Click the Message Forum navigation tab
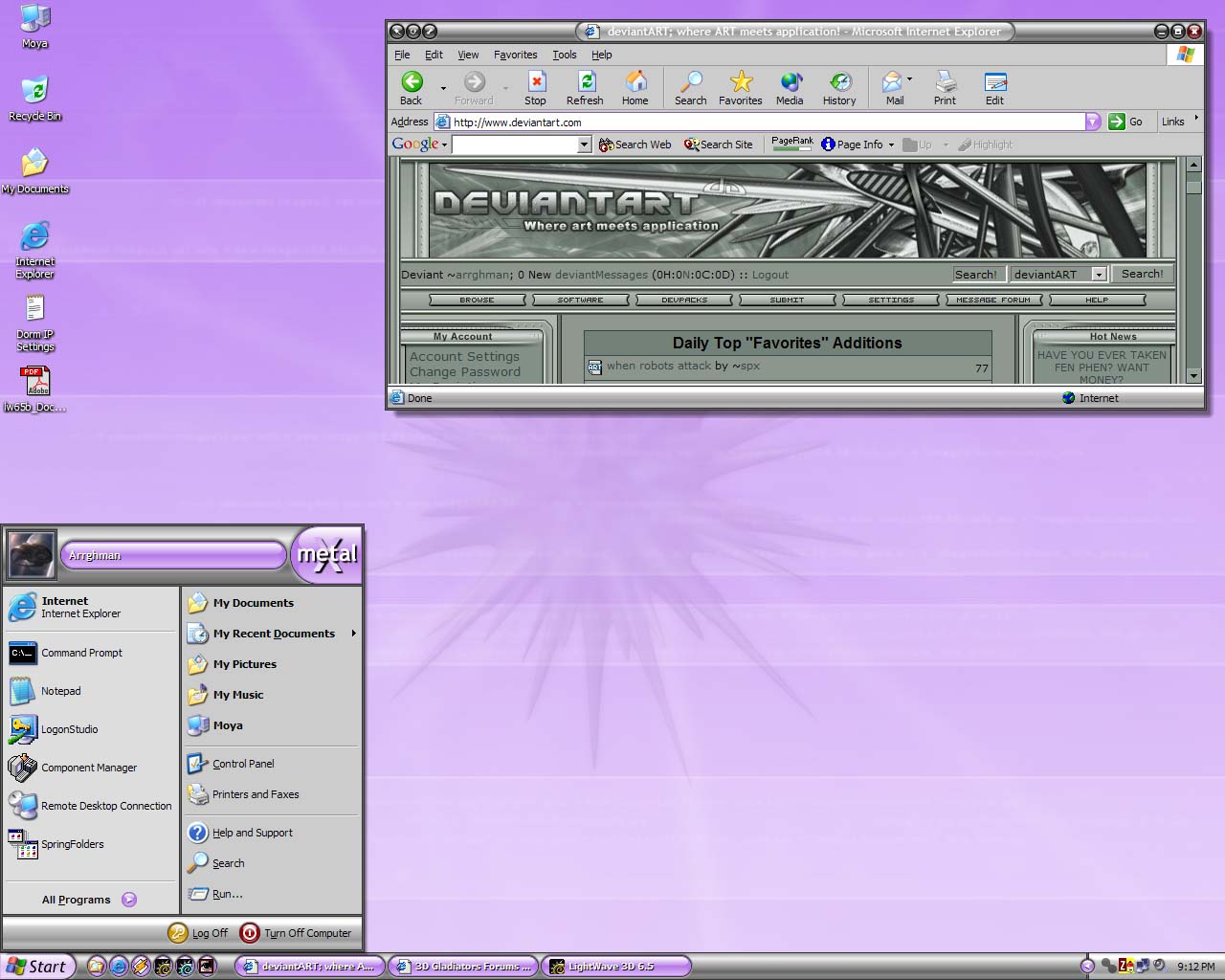The image size is (1225, 980). [x=993, y=300]
